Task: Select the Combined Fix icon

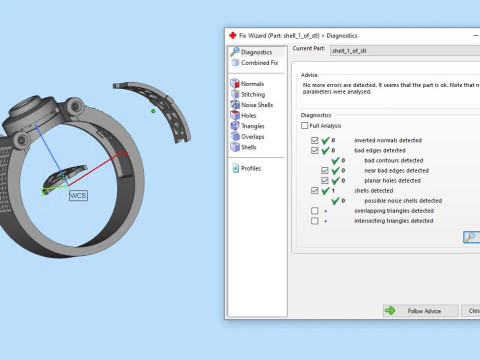Action: point(235,63)
